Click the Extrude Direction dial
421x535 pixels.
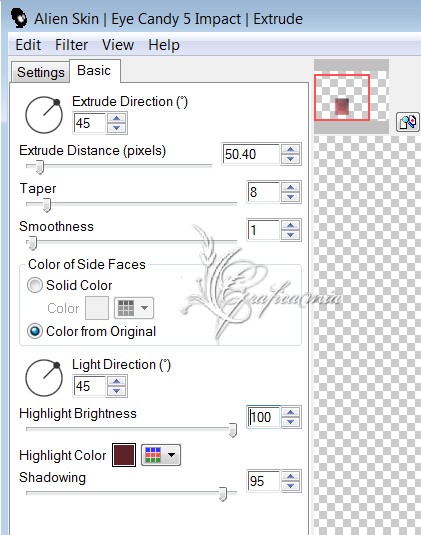tap(43, 115)
